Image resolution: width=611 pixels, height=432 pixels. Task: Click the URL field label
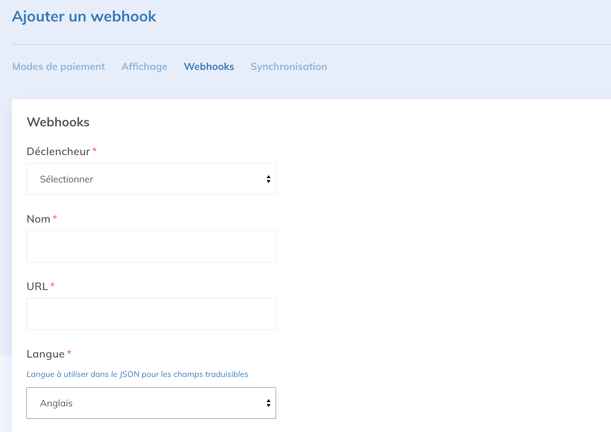[x=37, y=287]
